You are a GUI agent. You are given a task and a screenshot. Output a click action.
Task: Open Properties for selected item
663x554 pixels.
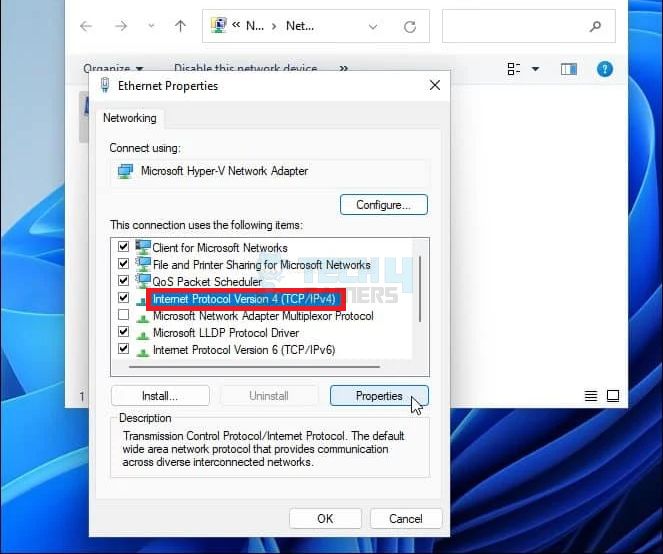(x=379, y=396)
